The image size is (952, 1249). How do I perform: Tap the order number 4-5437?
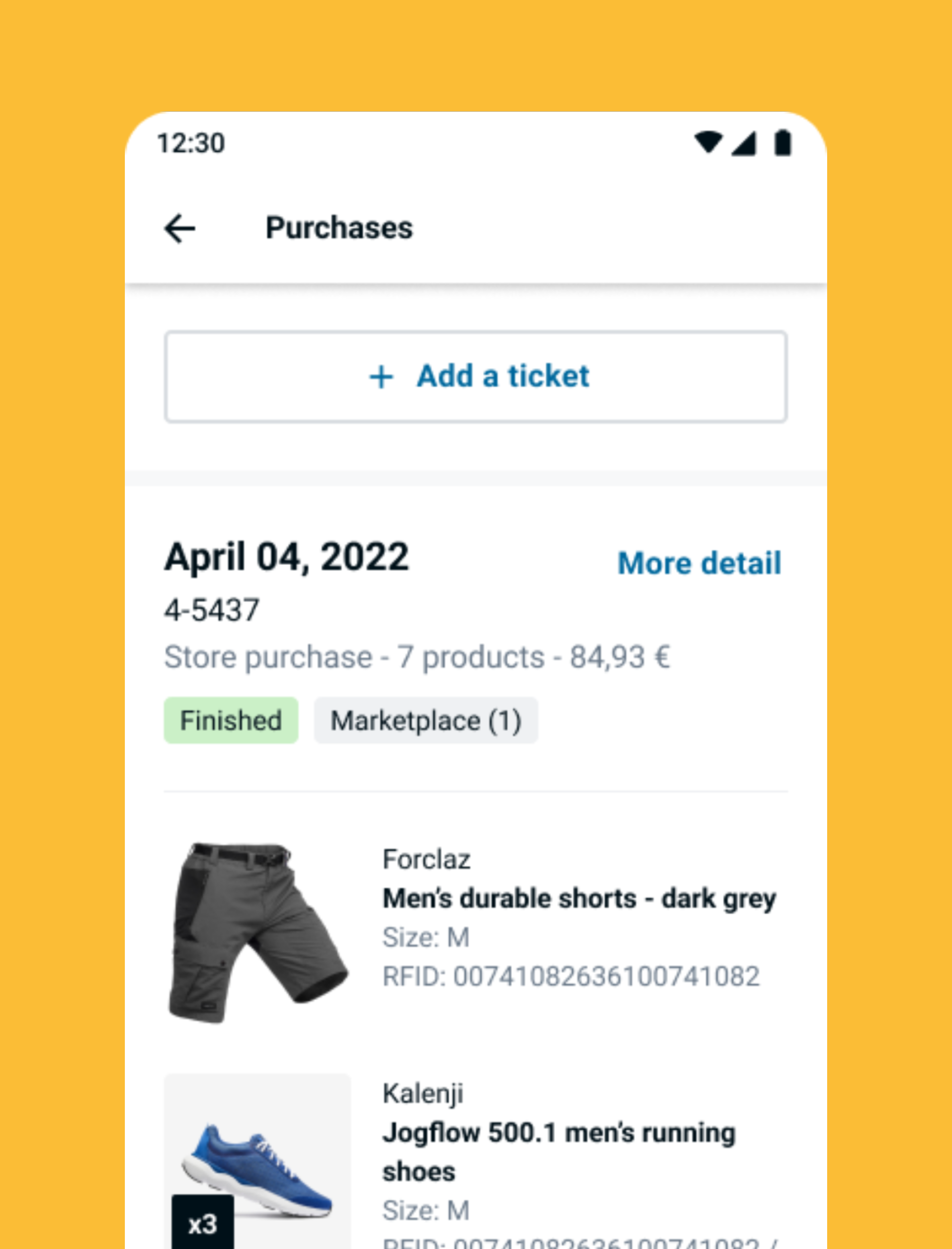click(x=211, y=611)
